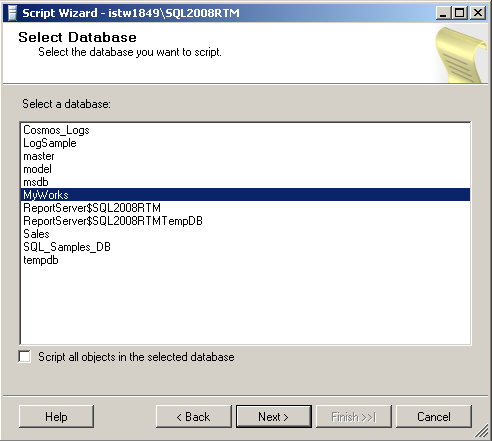Open the Help button

(56, 417)
